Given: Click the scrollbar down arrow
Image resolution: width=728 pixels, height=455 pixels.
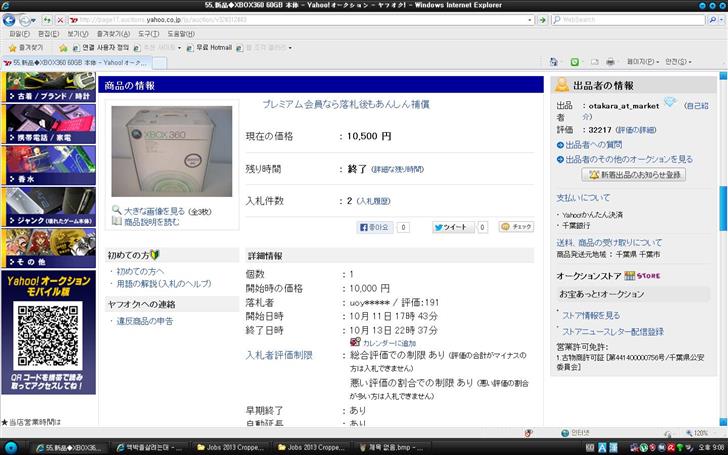Looking at the screenshot, I should (723, 422).
